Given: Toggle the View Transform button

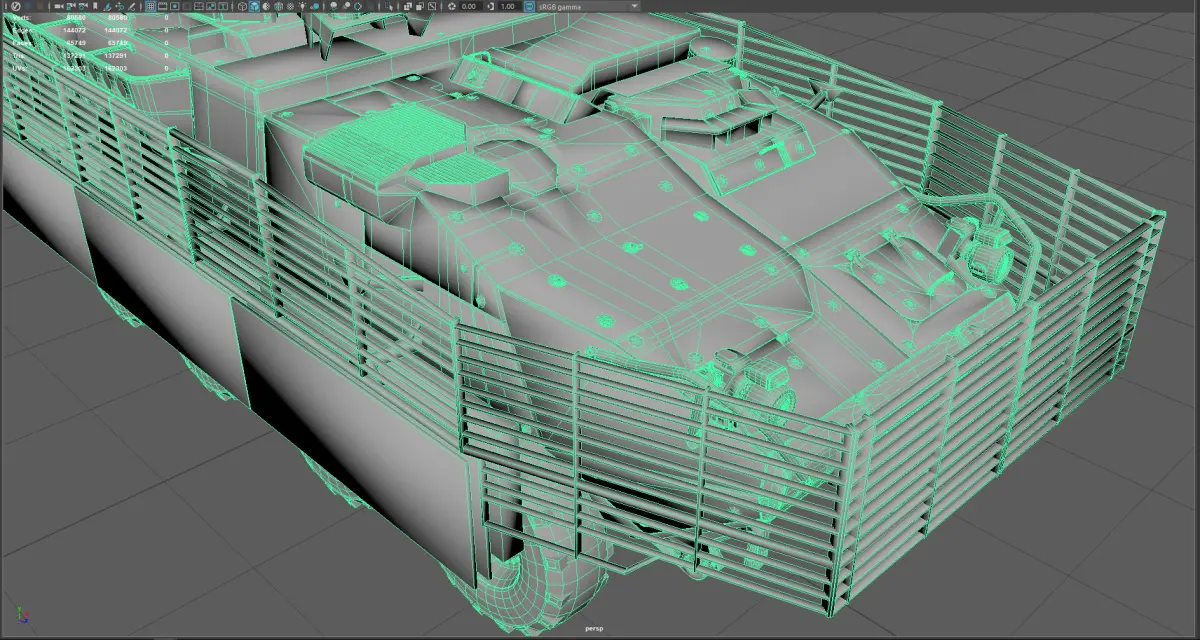Looking at the screenshot, I should click(x=529, y=6).
